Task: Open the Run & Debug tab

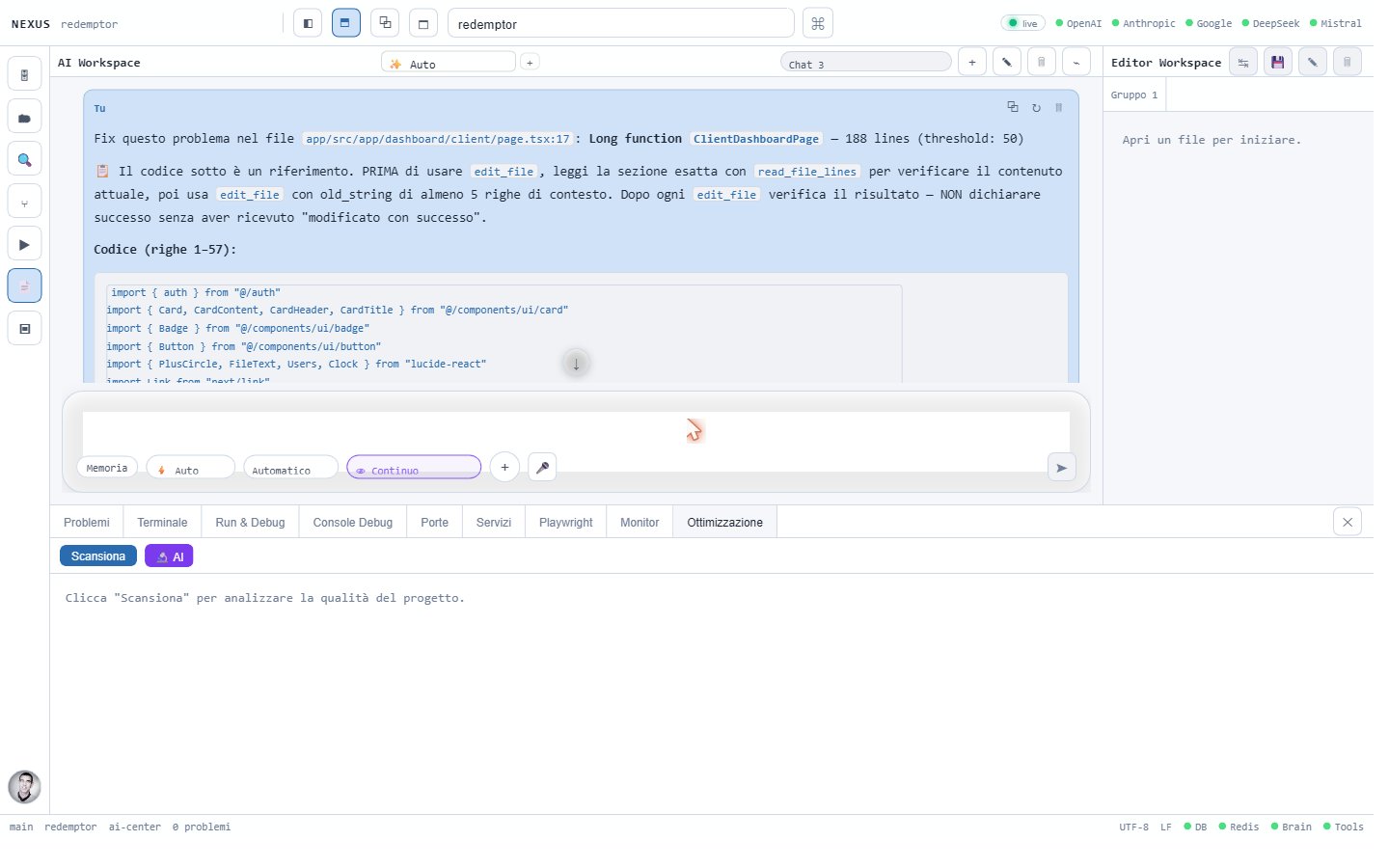Action: click(250, 522)
